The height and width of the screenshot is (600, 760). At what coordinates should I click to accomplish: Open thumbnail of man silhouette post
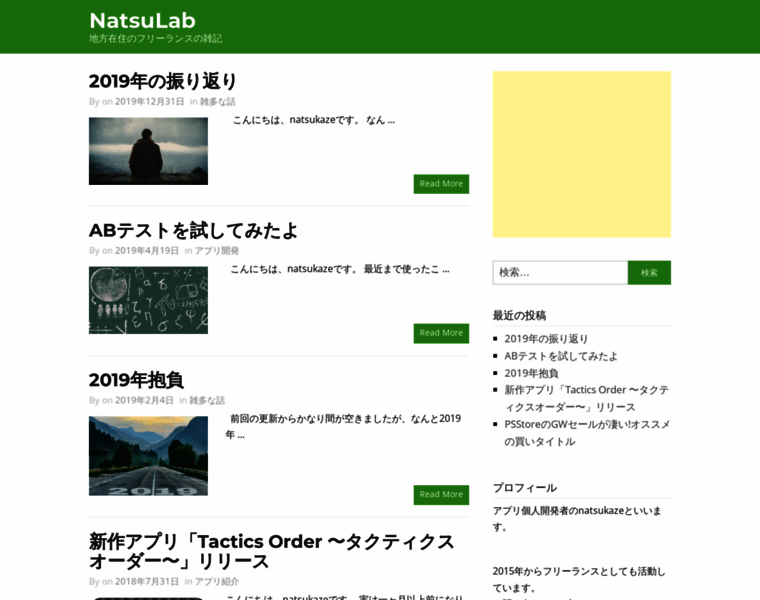[148, 151]
